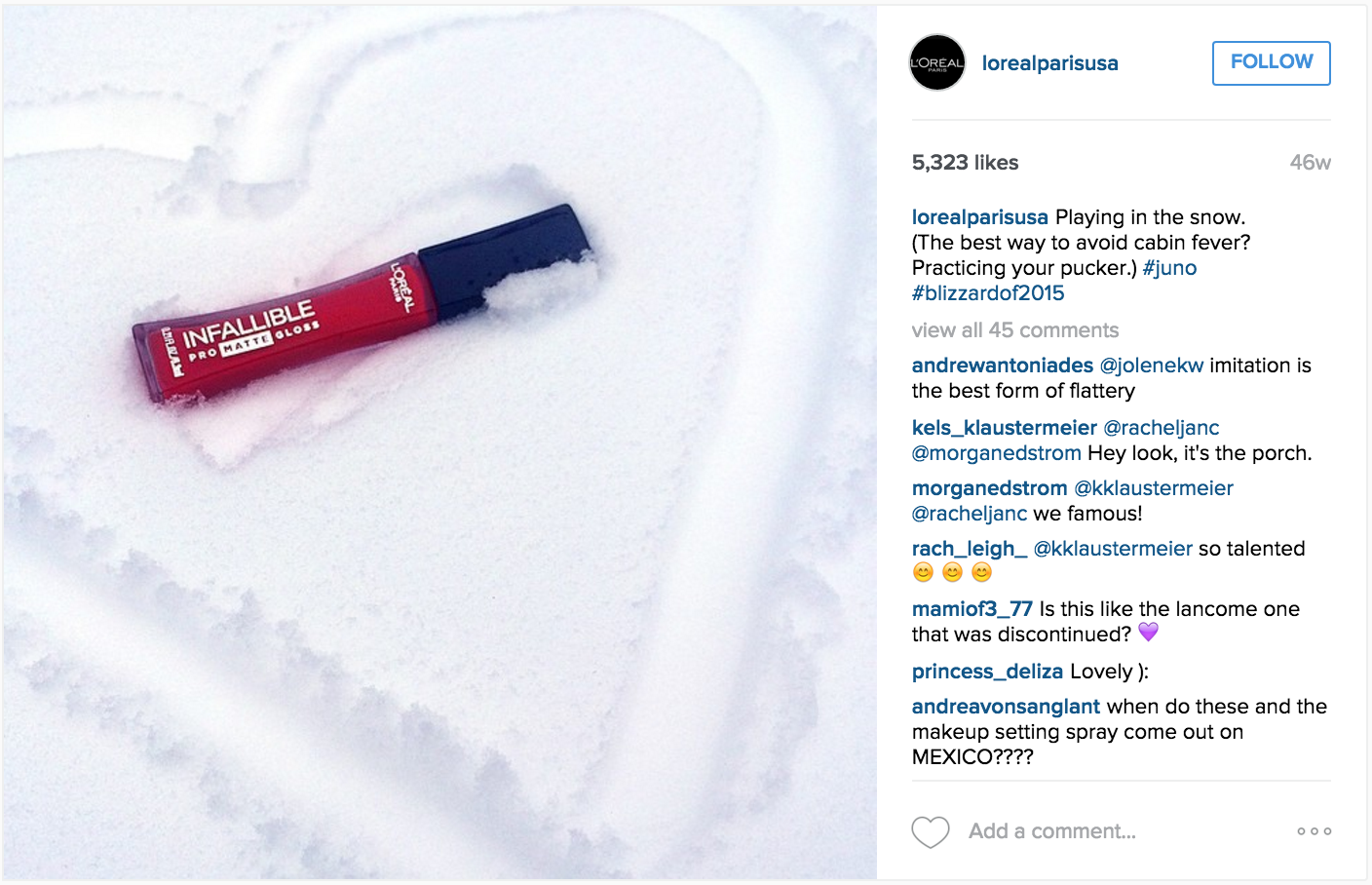Expand view all 45 comments

point(1015,330)
